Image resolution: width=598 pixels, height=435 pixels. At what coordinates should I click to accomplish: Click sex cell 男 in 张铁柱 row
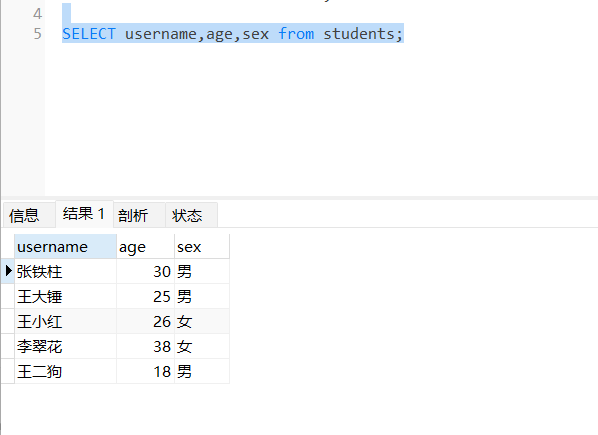(202, 271)
